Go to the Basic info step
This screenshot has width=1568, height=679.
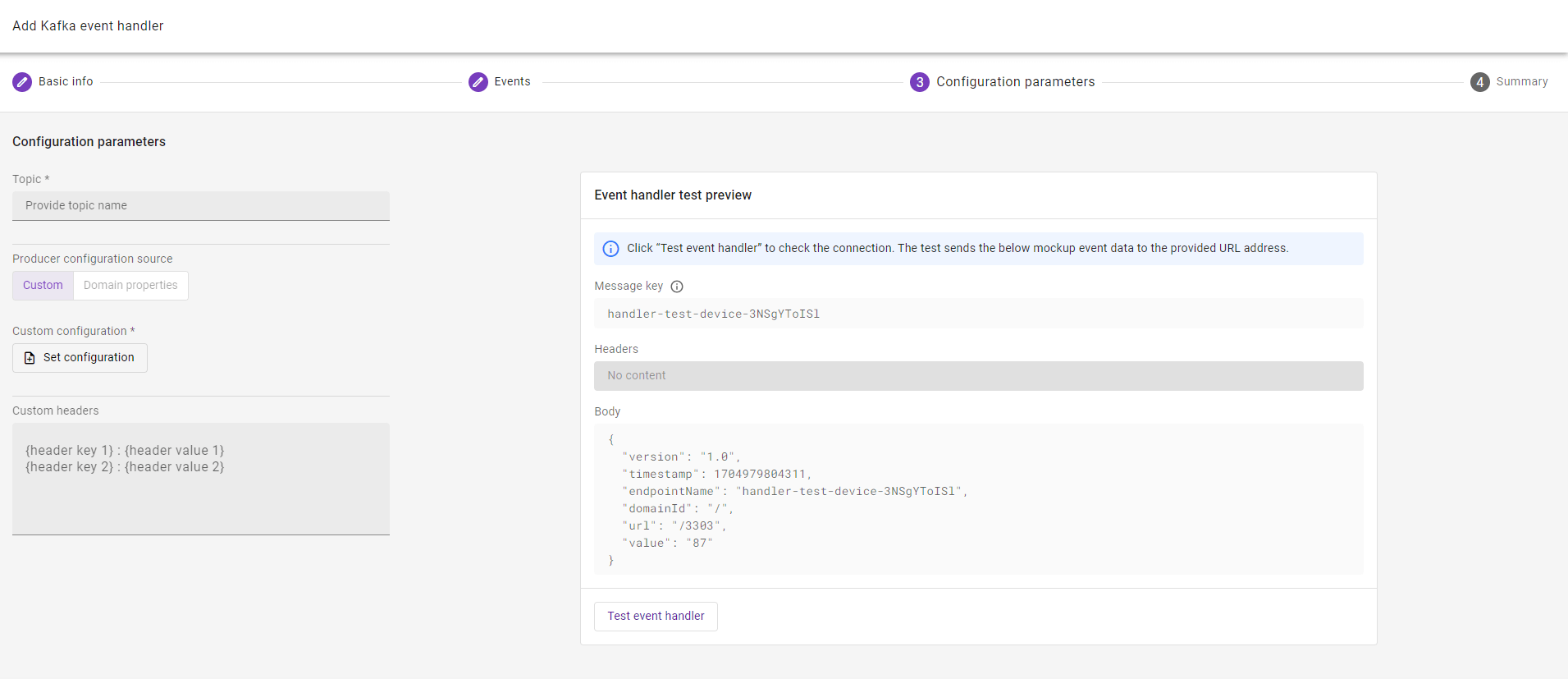point(66,81)
